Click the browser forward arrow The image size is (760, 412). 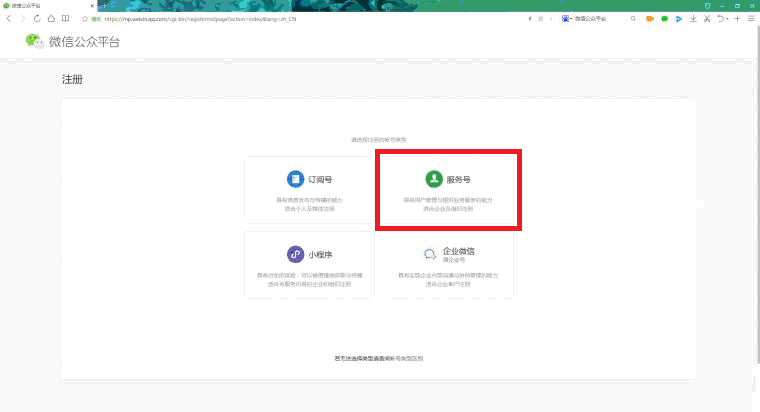22,18
